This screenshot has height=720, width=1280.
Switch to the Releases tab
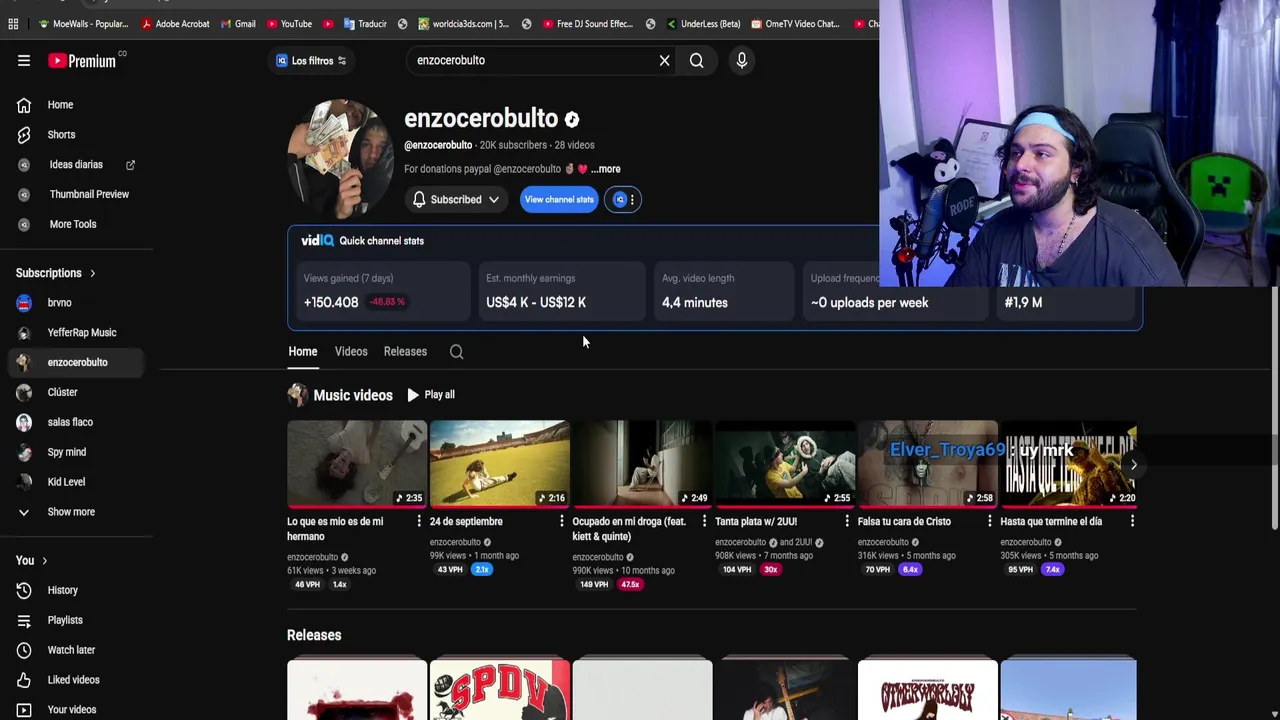coord(405,351)
